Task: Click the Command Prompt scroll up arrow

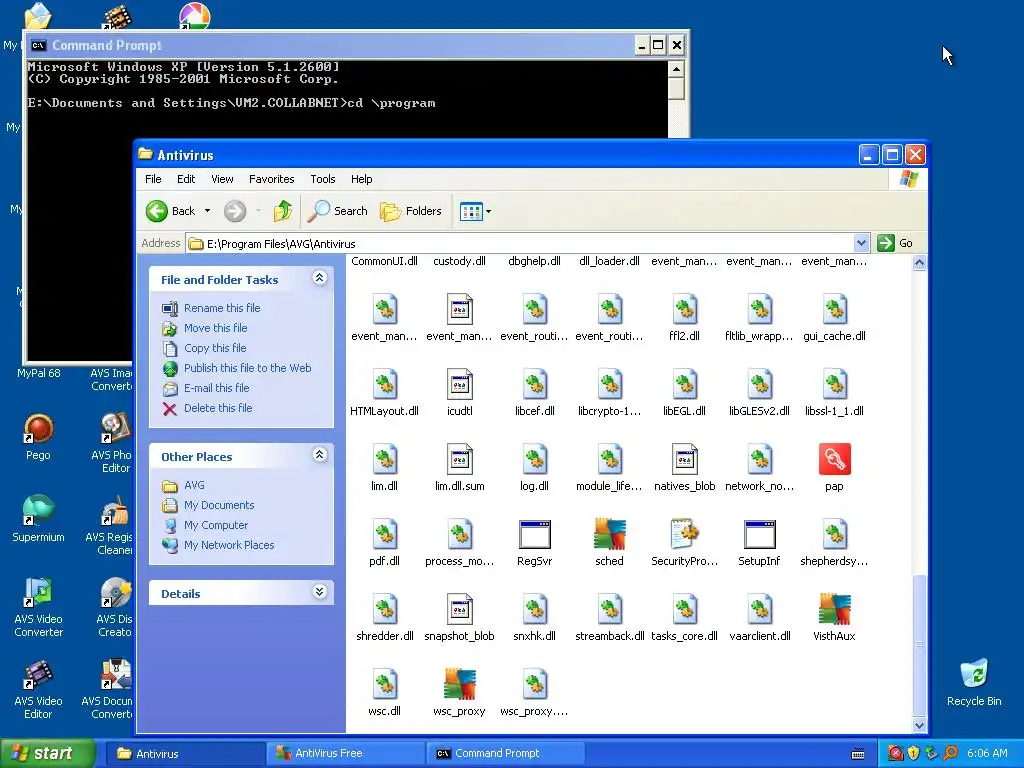Action: (677, 69)
